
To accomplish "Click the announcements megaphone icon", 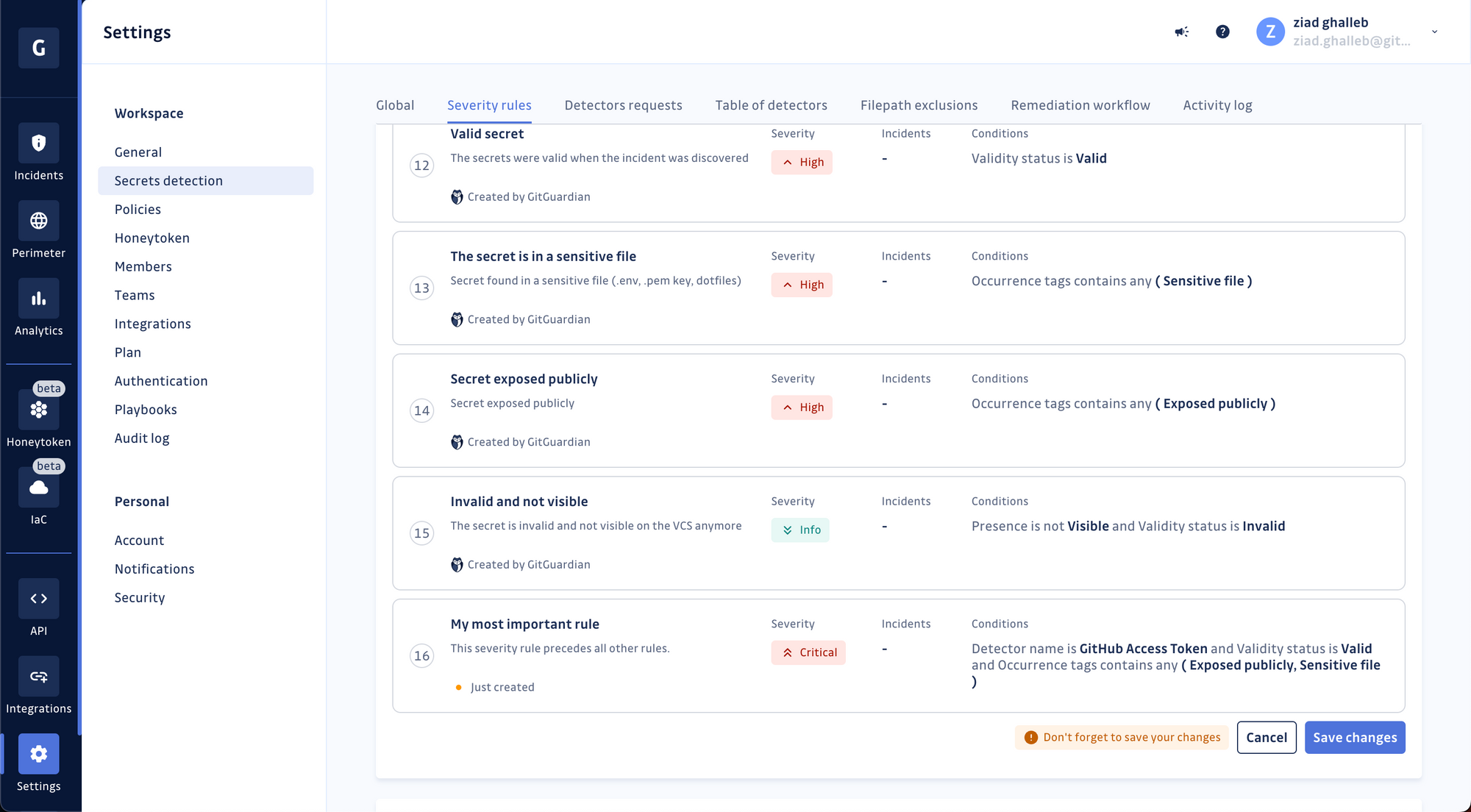I will pyautogui.click(x=1181, y=32).
